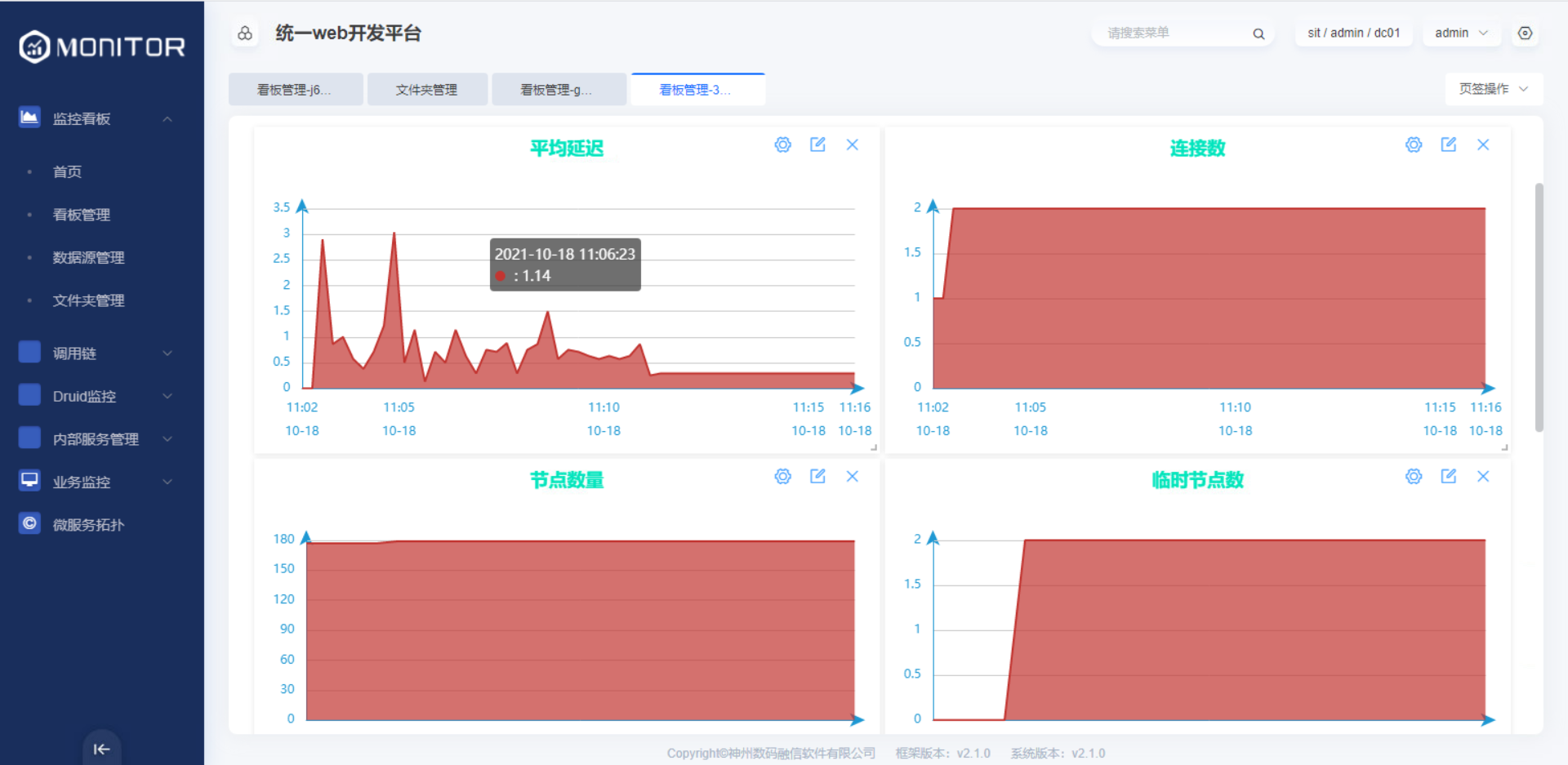Click the MONITOR logo icon
Viewport: 1568px width, 765px height.
pos(35,47)
